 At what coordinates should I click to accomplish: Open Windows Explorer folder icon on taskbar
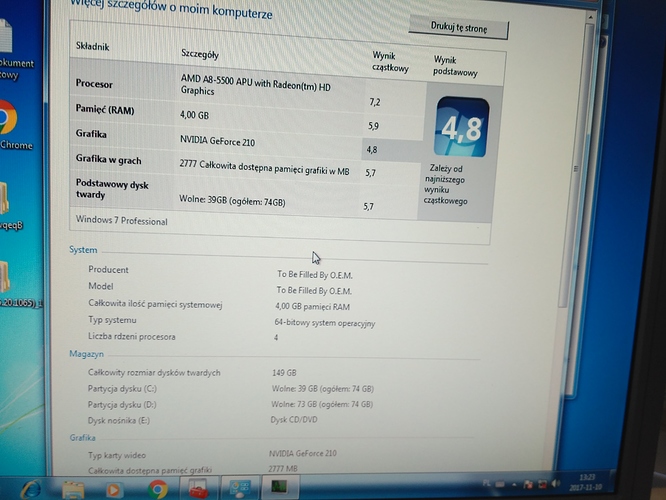pyautogui.click(x=73, y=490)
